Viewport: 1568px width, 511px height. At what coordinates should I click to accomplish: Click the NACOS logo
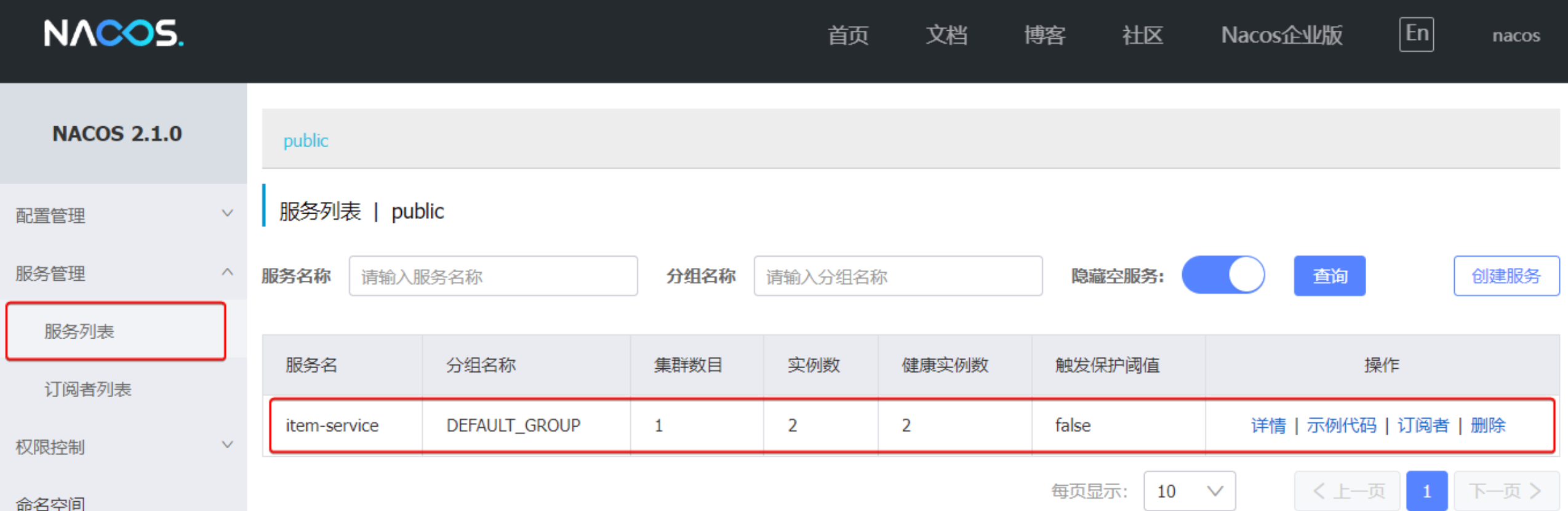[x=114, y=33]
